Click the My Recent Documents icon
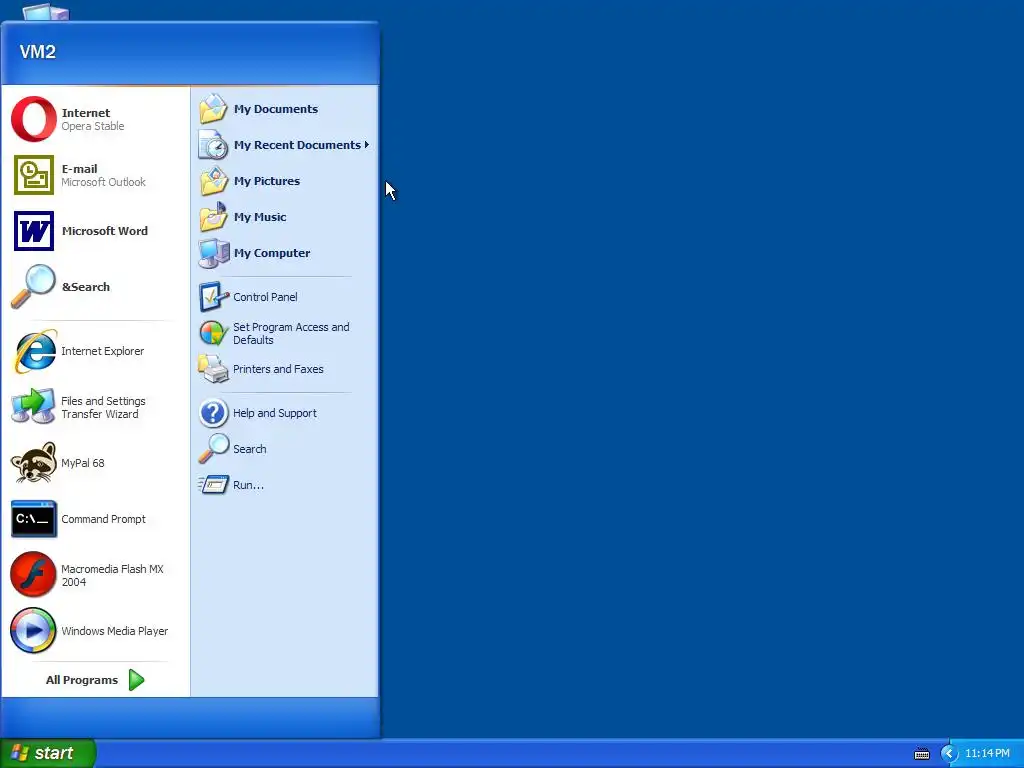Image resolution: width=1024 pixels, height=768 pixels. tap(214, 145)
